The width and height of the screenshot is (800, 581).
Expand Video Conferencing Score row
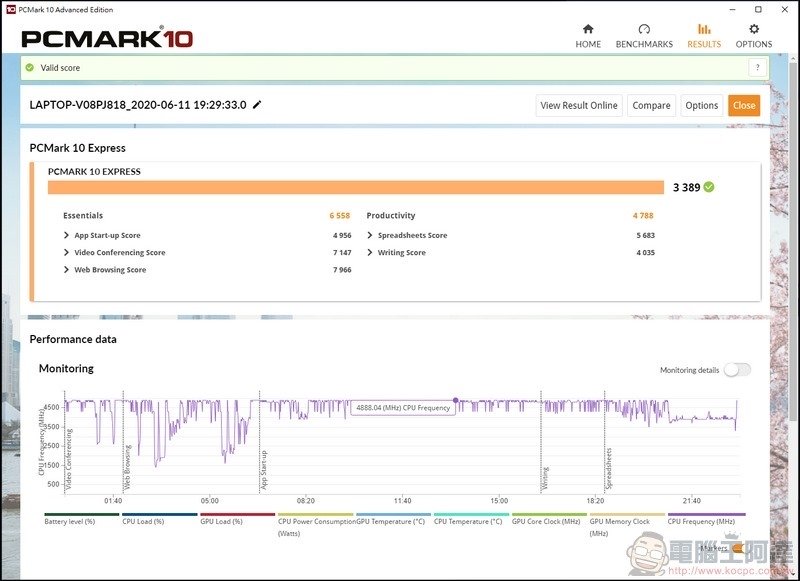click(x=119, y=252)
